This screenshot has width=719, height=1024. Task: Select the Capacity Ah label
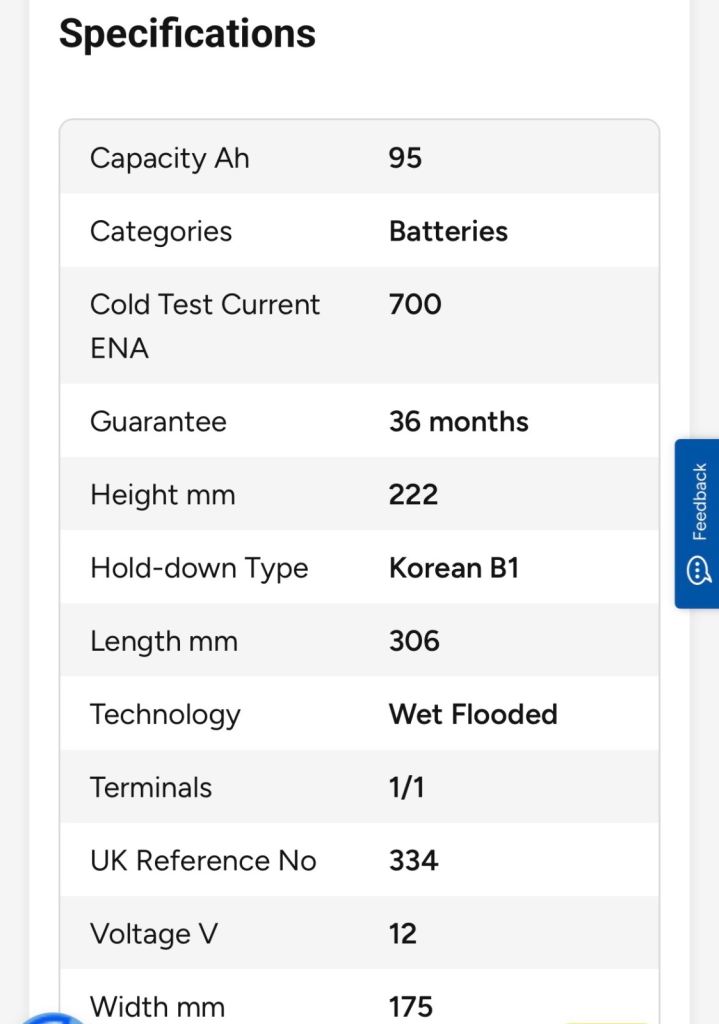tap(170, 158)
